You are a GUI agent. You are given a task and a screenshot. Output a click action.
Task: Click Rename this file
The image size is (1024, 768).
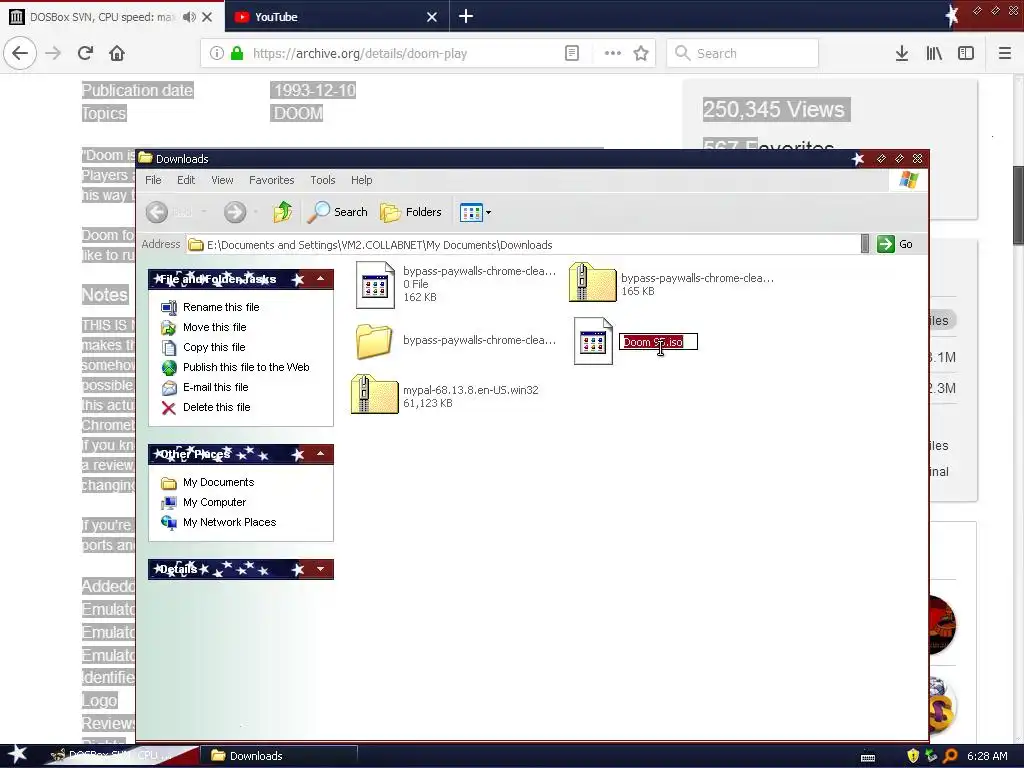tap(221, 307)
